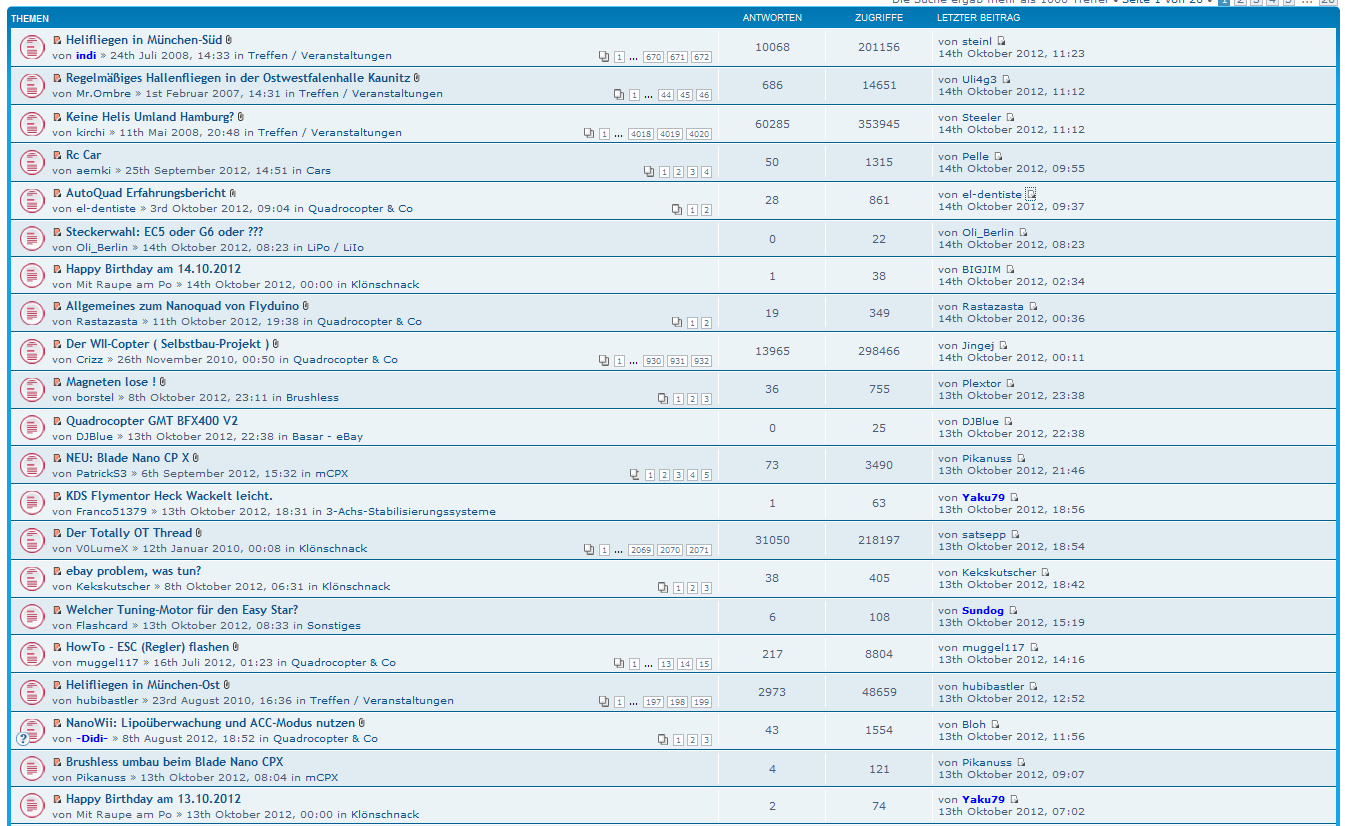Open forum Sonstiges link in Easy Star row

[x=334, y=626]
